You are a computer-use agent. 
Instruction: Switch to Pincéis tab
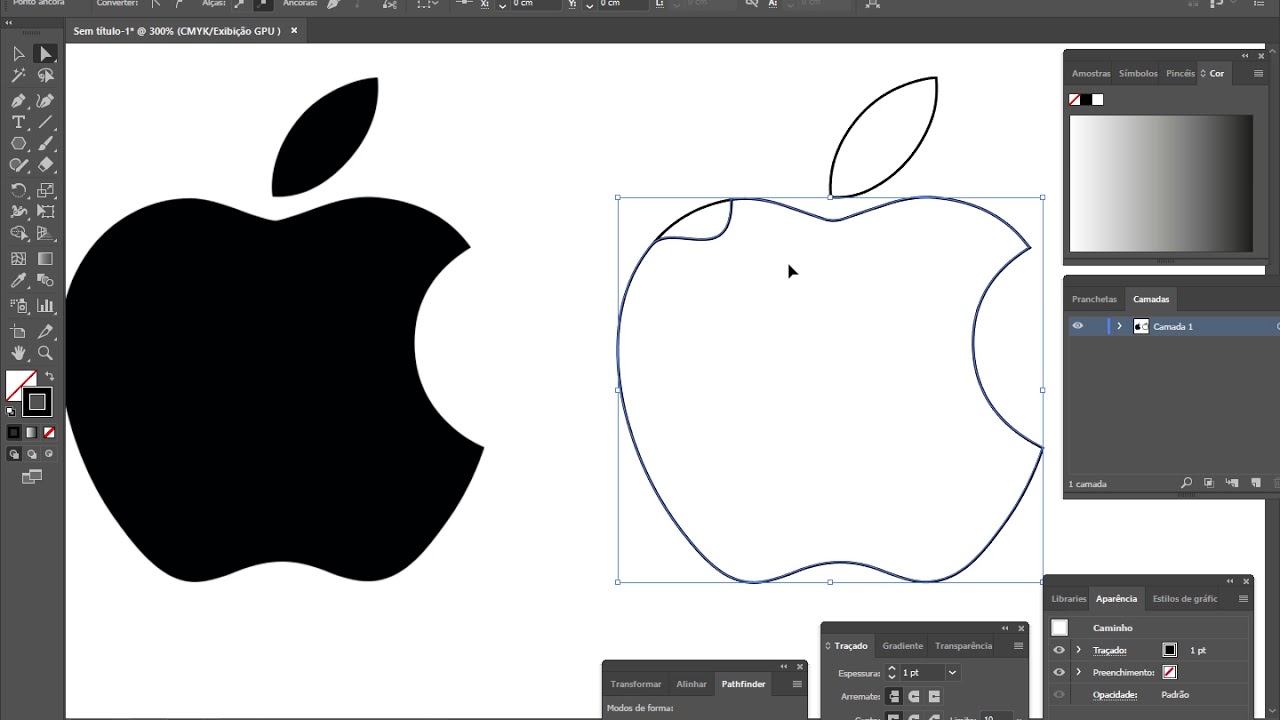tap(1180, 73)
